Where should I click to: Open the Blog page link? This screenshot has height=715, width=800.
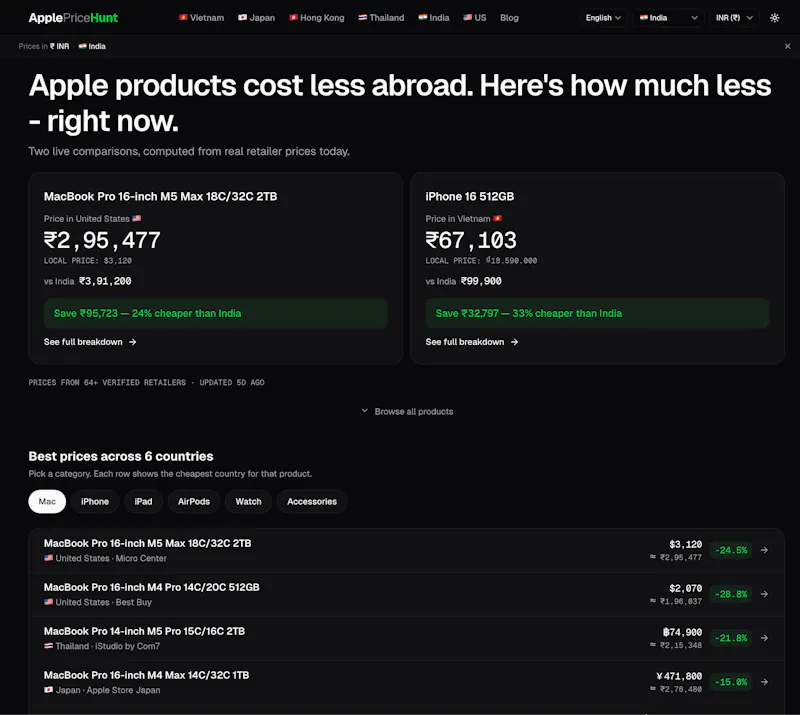coord(509,18)
